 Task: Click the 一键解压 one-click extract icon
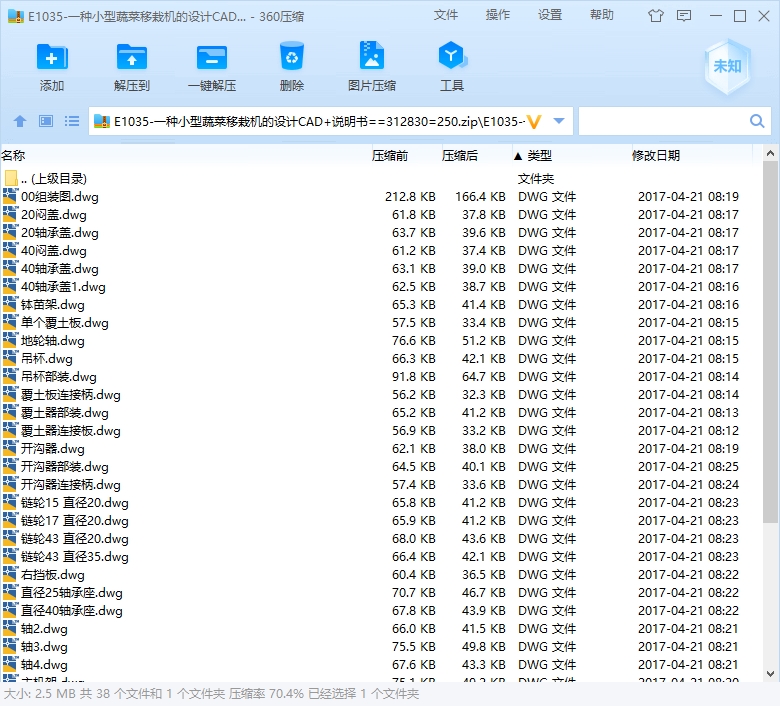(212, 57)
